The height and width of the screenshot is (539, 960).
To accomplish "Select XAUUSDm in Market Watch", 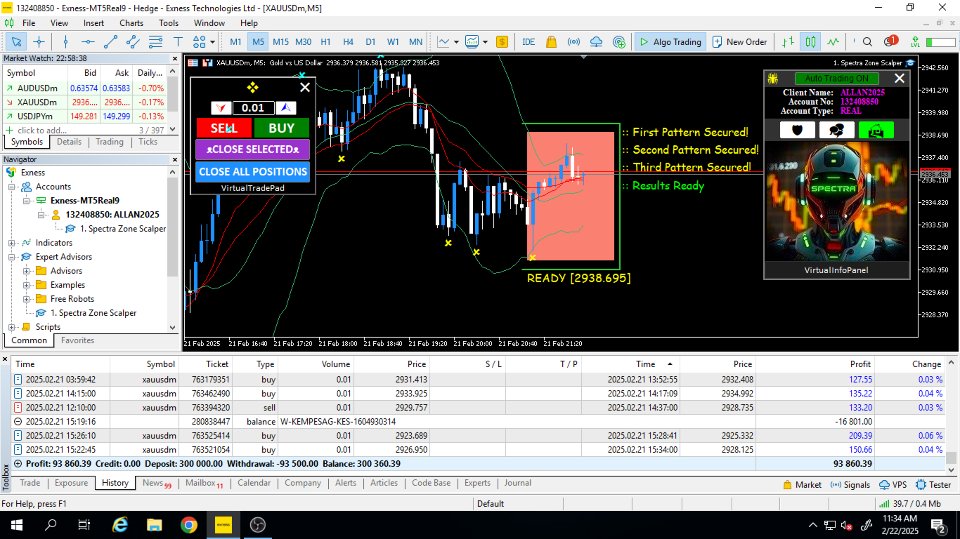I will tap(85, 102).
